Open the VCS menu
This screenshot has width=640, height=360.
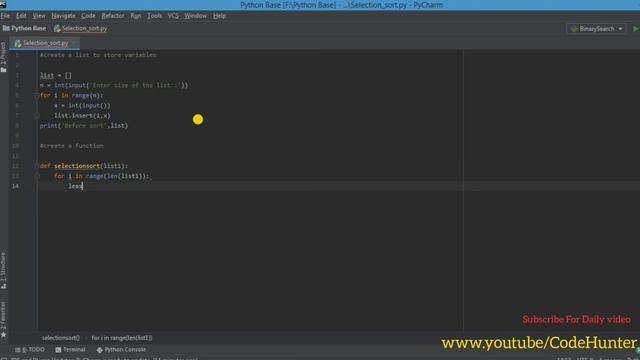pyautogui.click(x=173, y=16)
